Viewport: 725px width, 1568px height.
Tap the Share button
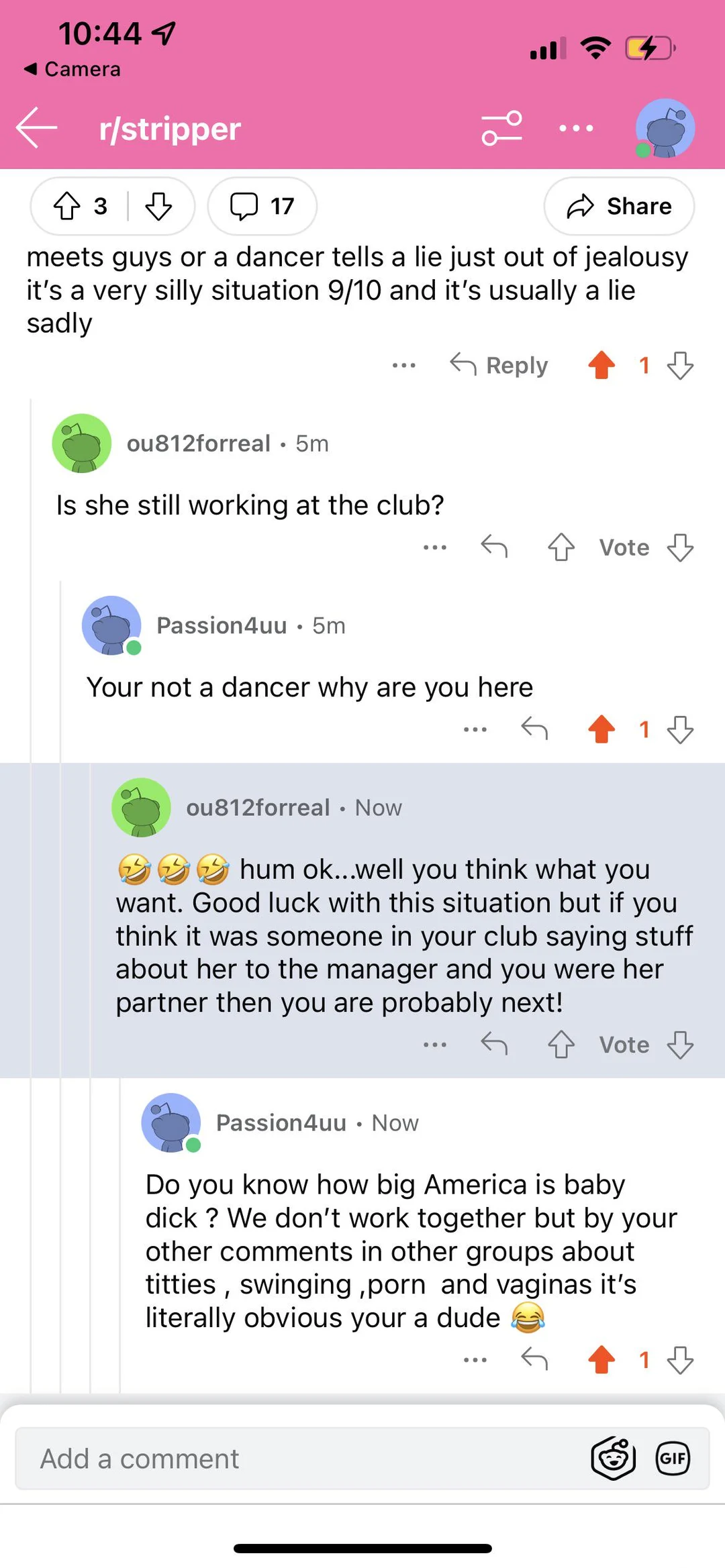click(x=619, y=206)
